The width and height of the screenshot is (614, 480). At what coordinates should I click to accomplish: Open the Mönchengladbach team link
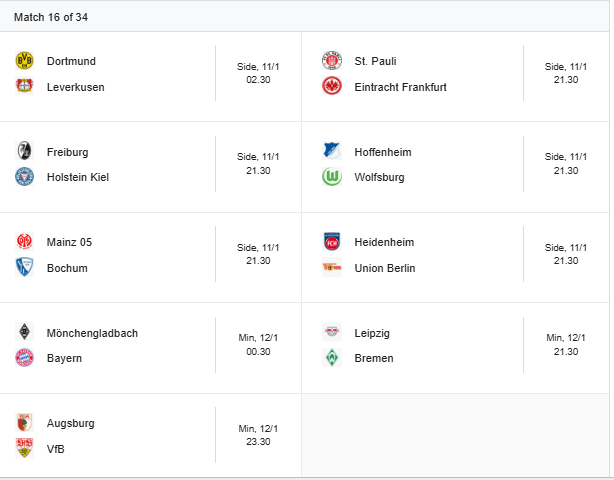click(x=92, y=333)
